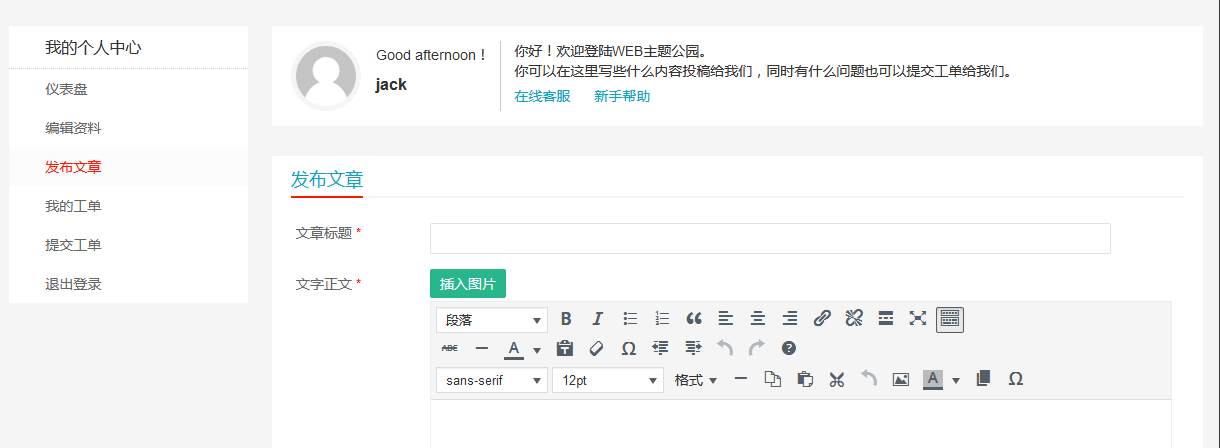Screen dimensions: 1220x448
Task: Go to 我的工单 in the sidebar
Action: (x=73, y=206)
